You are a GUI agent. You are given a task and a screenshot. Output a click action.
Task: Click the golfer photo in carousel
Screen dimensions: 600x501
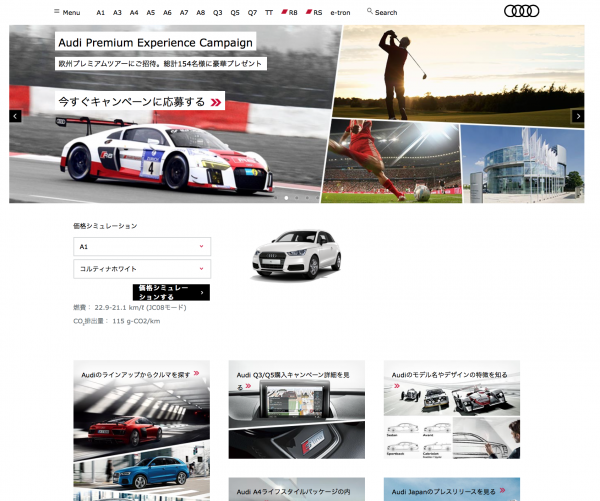tap(459, 73)
